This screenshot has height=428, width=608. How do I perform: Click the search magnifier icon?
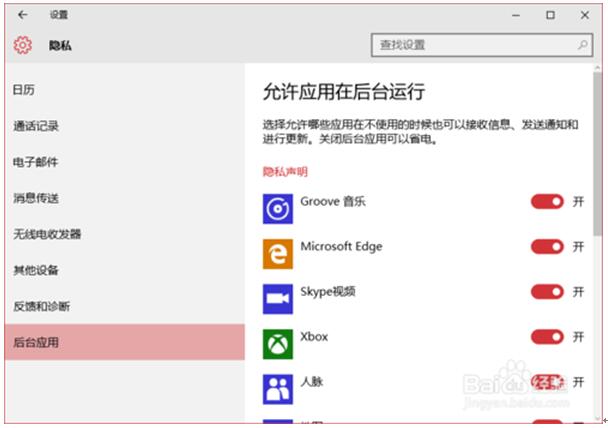pos(583,45)
